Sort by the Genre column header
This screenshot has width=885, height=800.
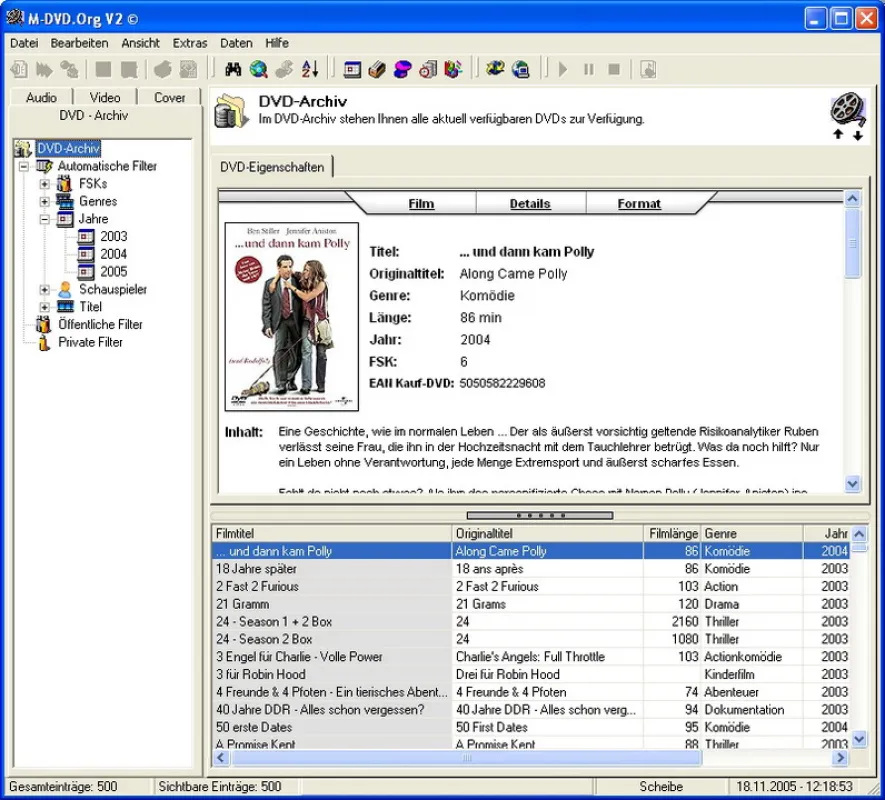click(x=752, y=534)
